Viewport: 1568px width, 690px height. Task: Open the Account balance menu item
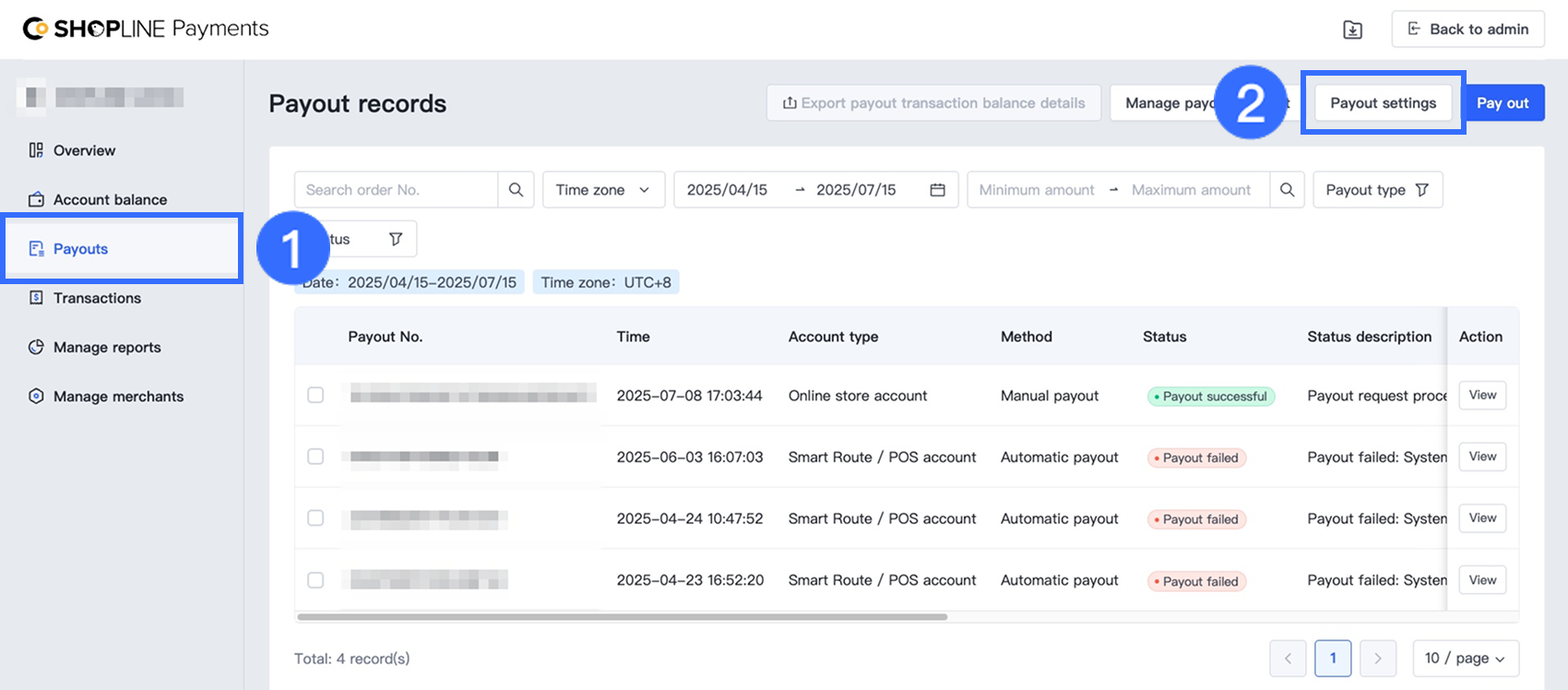click(110, 199)
